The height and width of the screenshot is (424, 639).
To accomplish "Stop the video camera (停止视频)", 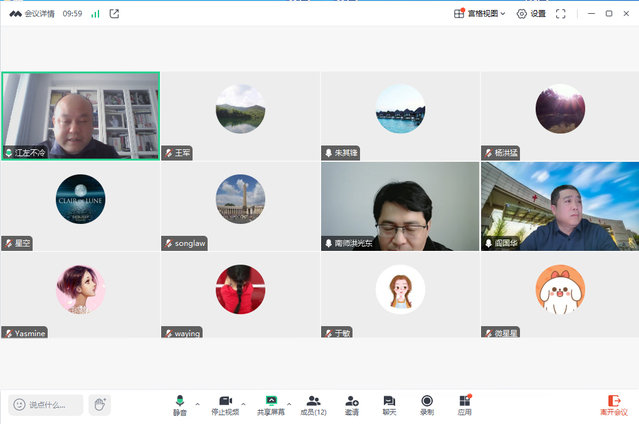I will point(225,404).
